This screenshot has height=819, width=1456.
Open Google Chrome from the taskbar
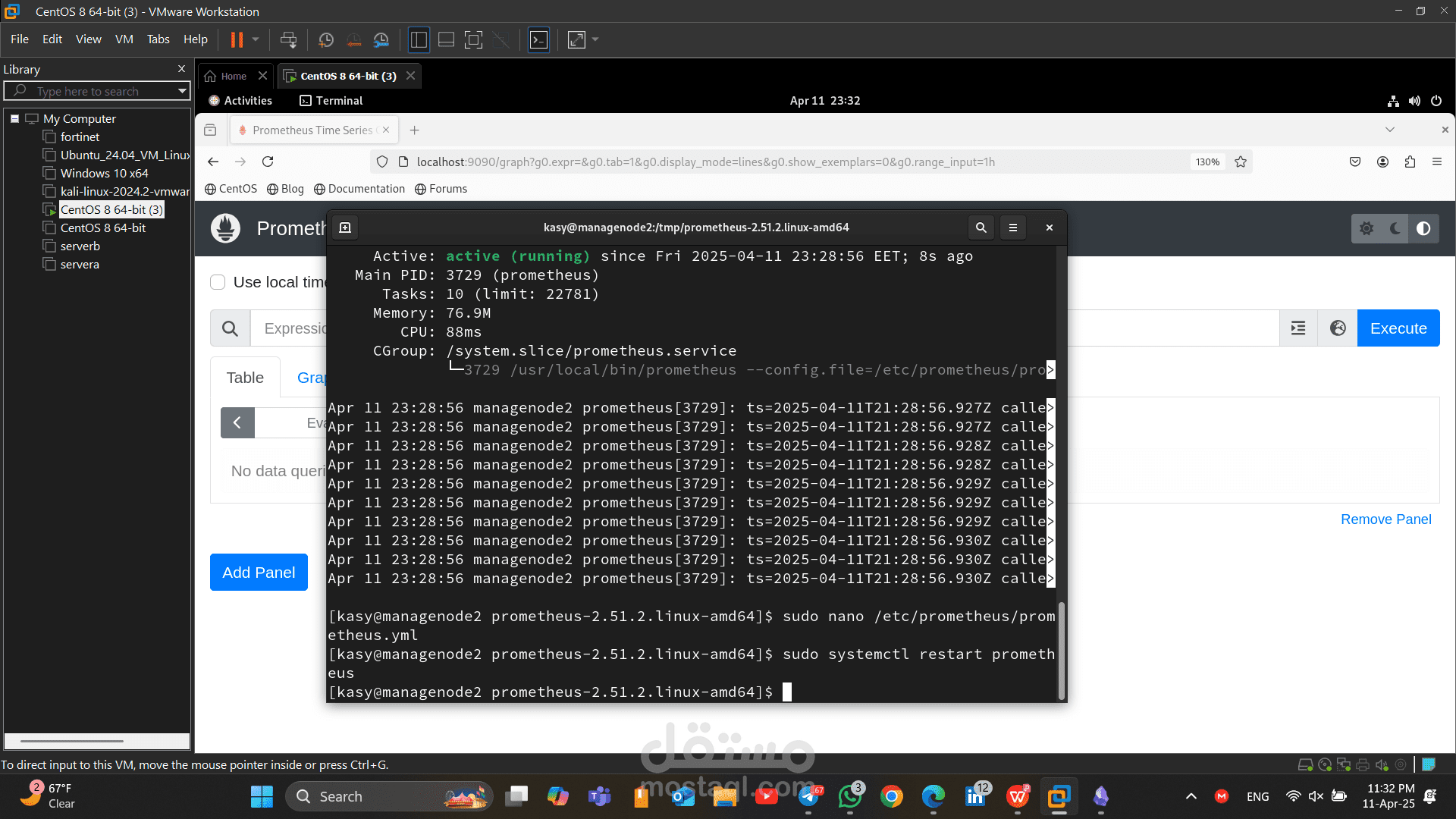point(892,796)
